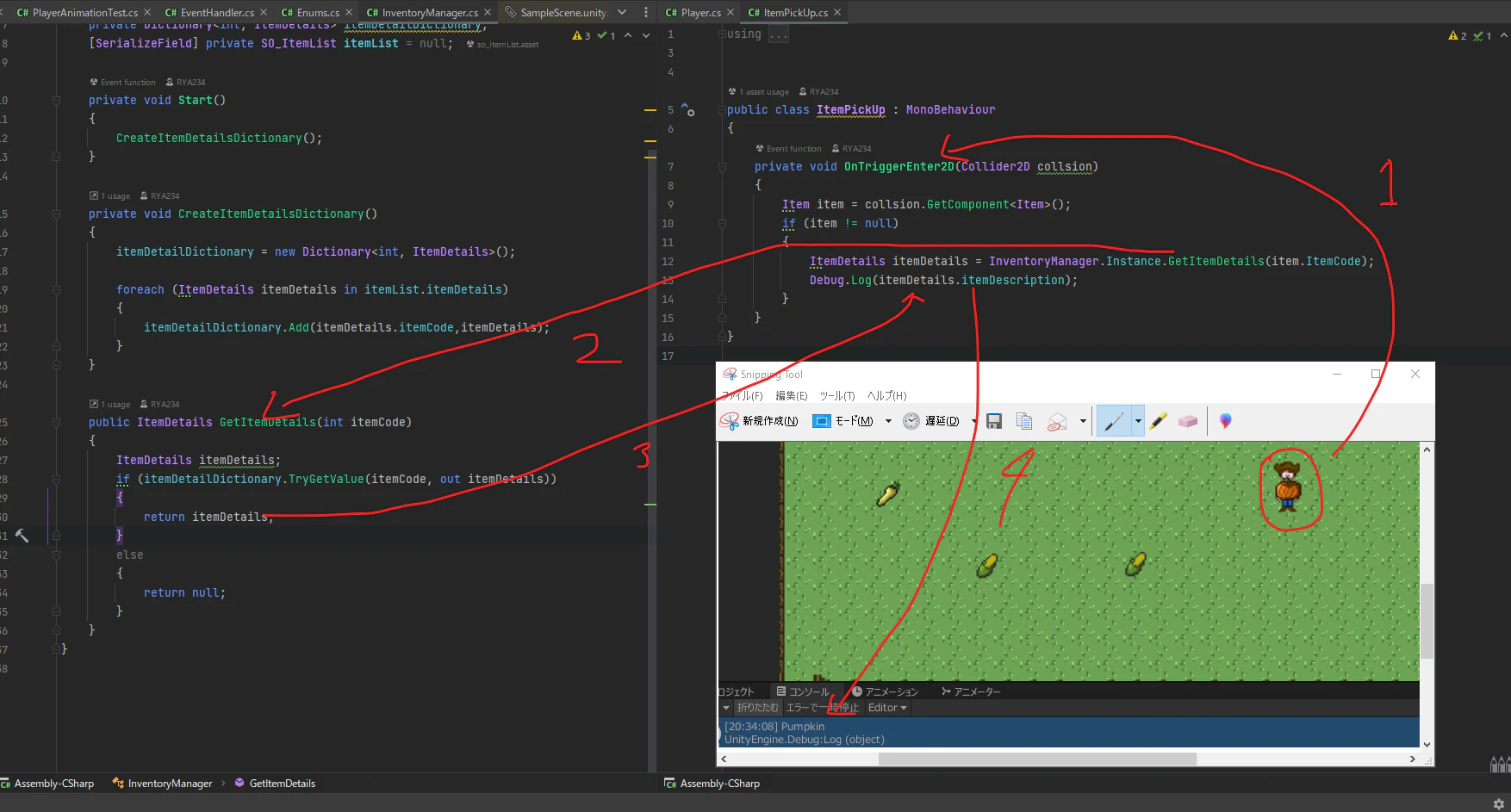
Task: Close the EventHandler.cs tab
Action: tap(263, 12)
